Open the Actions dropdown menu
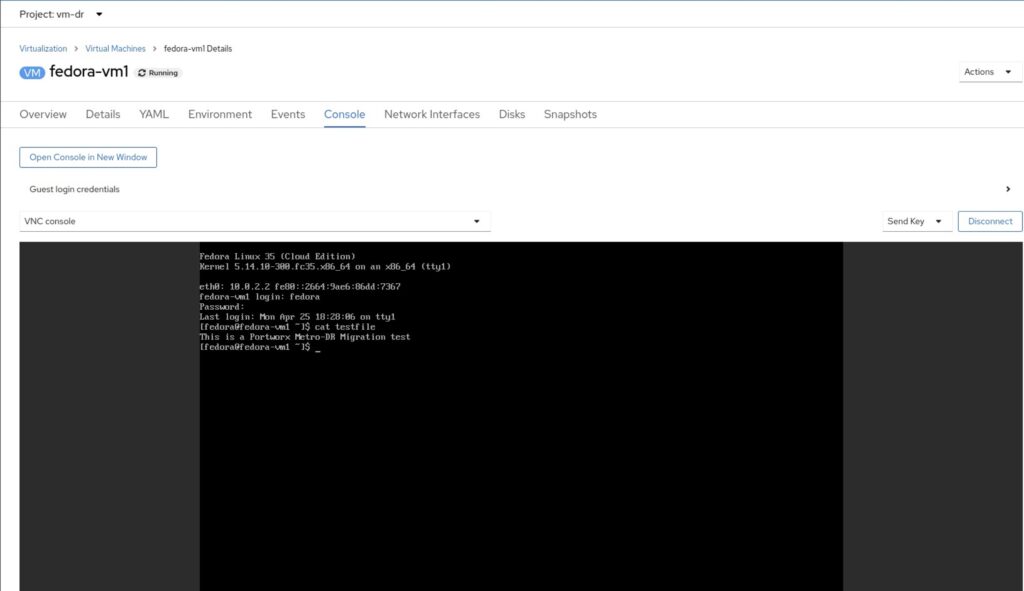This screenshot has height=591, width=1024. [986, 72]
